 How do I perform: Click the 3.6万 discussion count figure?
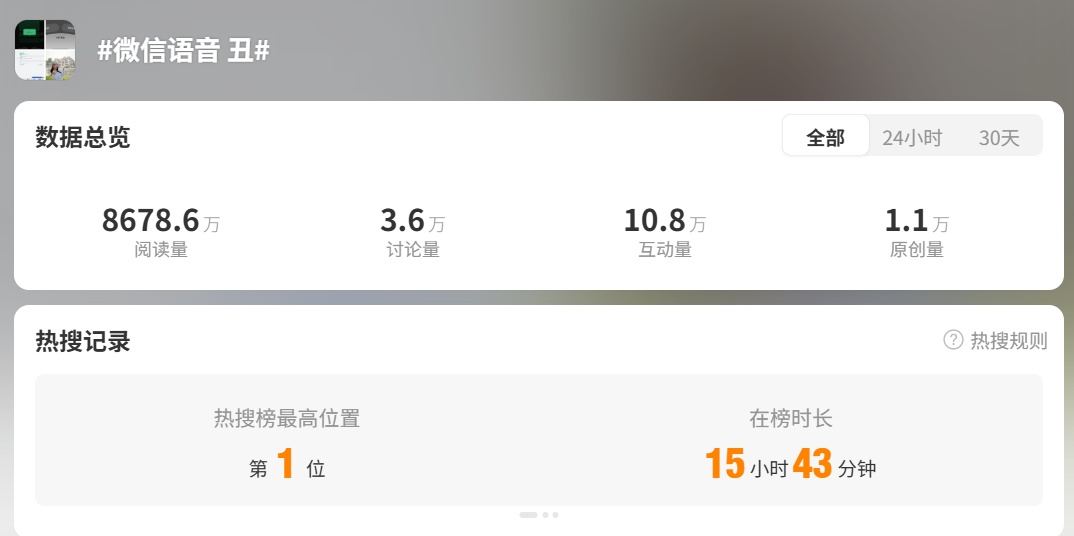click(412, 221)
